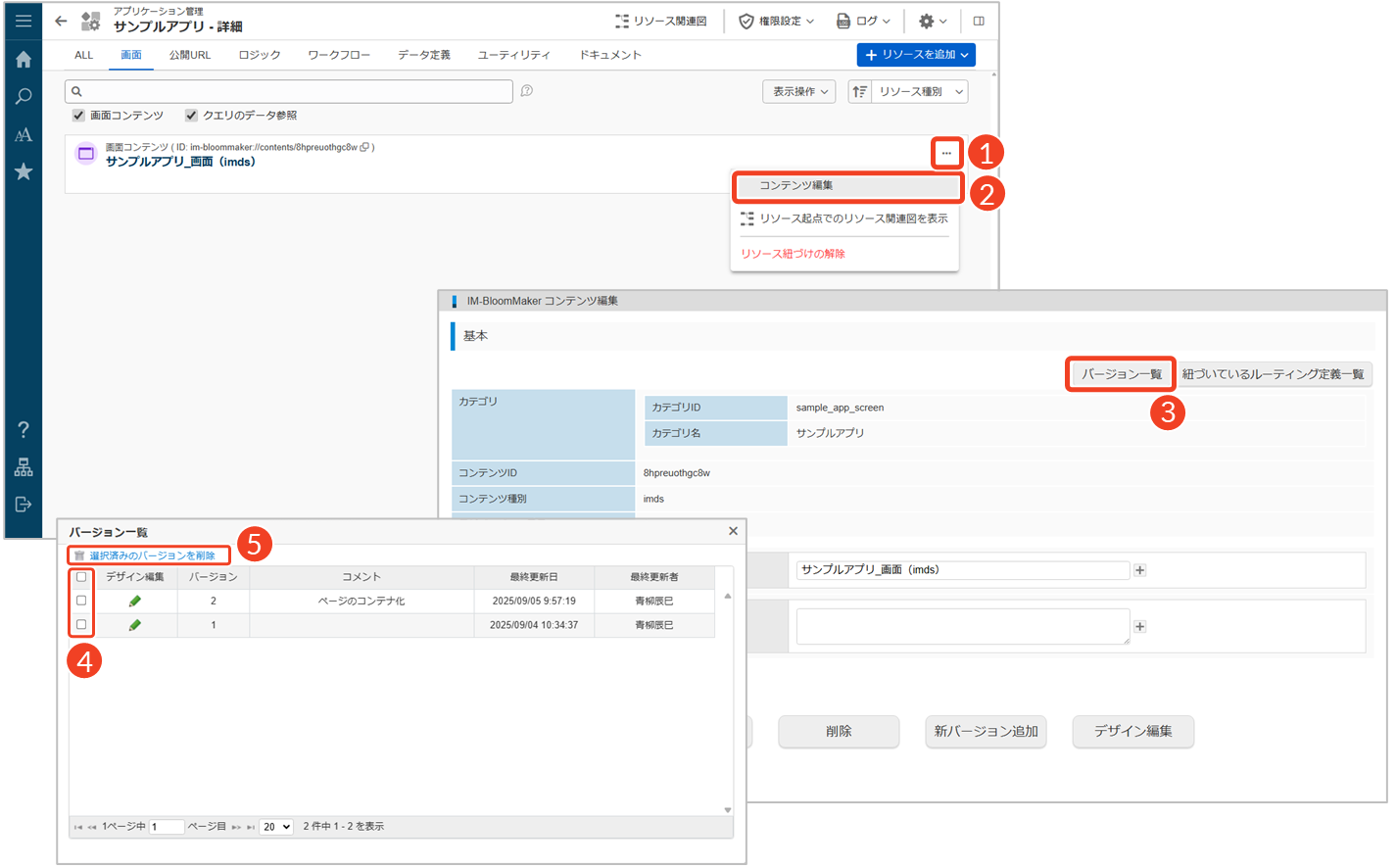Uncheck the クエリのデータ参照 checkbox

(x=191, y=116)
